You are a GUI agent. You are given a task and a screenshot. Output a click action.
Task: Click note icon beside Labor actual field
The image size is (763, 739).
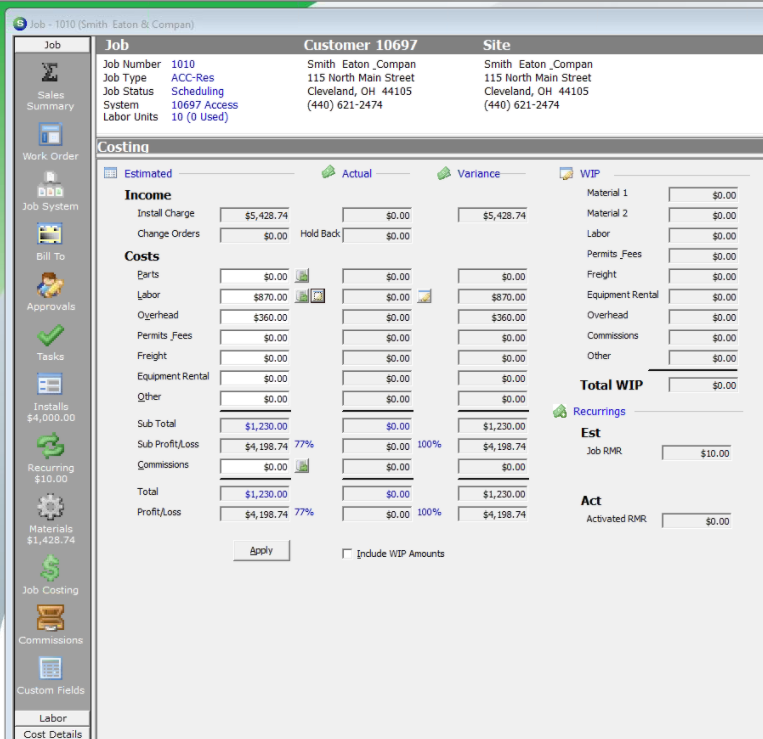point(424,296)
